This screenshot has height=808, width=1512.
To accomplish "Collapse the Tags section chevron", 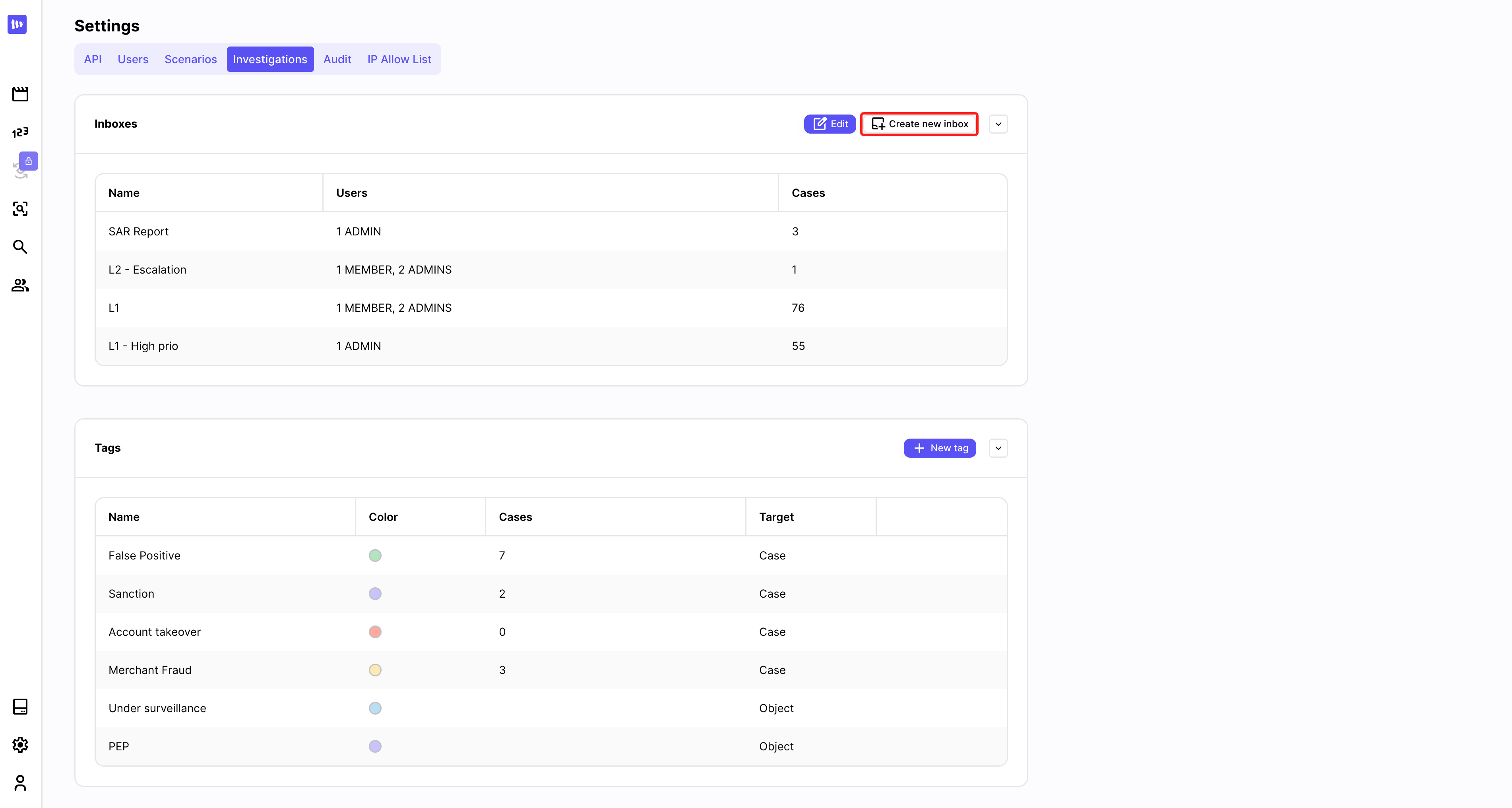I will coord(998,448).
